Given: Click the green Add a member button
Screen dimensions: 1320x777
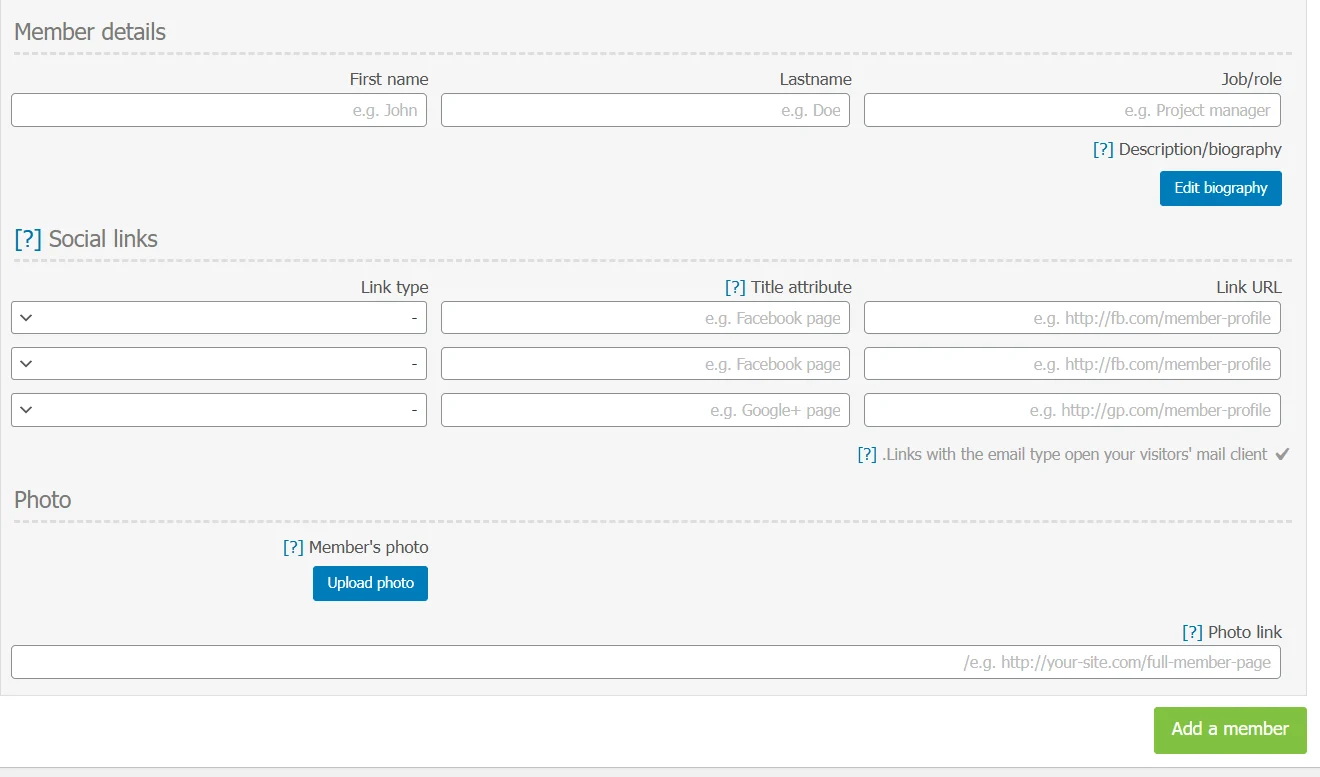Looking at the screenshot, I should pyautogui.click(x=1229, y=729).
